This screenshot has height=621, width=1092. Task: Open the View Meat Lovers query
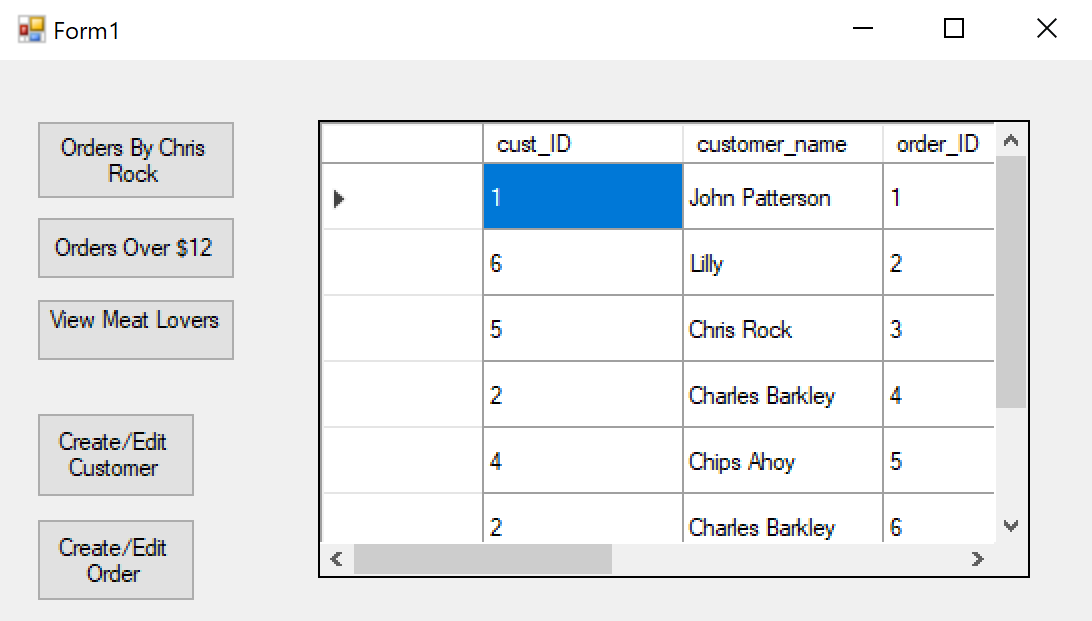[135, 329]
